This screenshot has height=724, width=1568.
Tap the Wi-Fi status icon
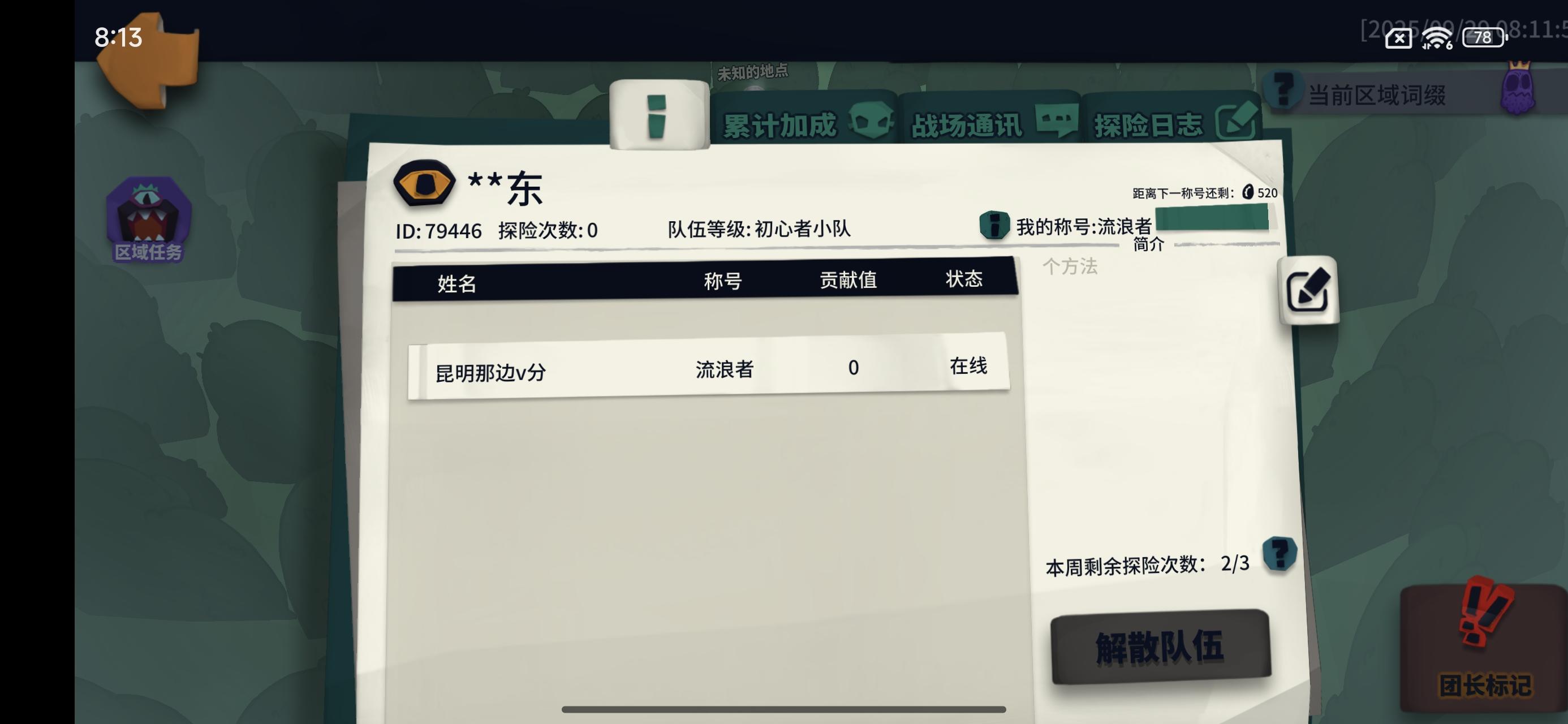click(x=1438, y=38)
